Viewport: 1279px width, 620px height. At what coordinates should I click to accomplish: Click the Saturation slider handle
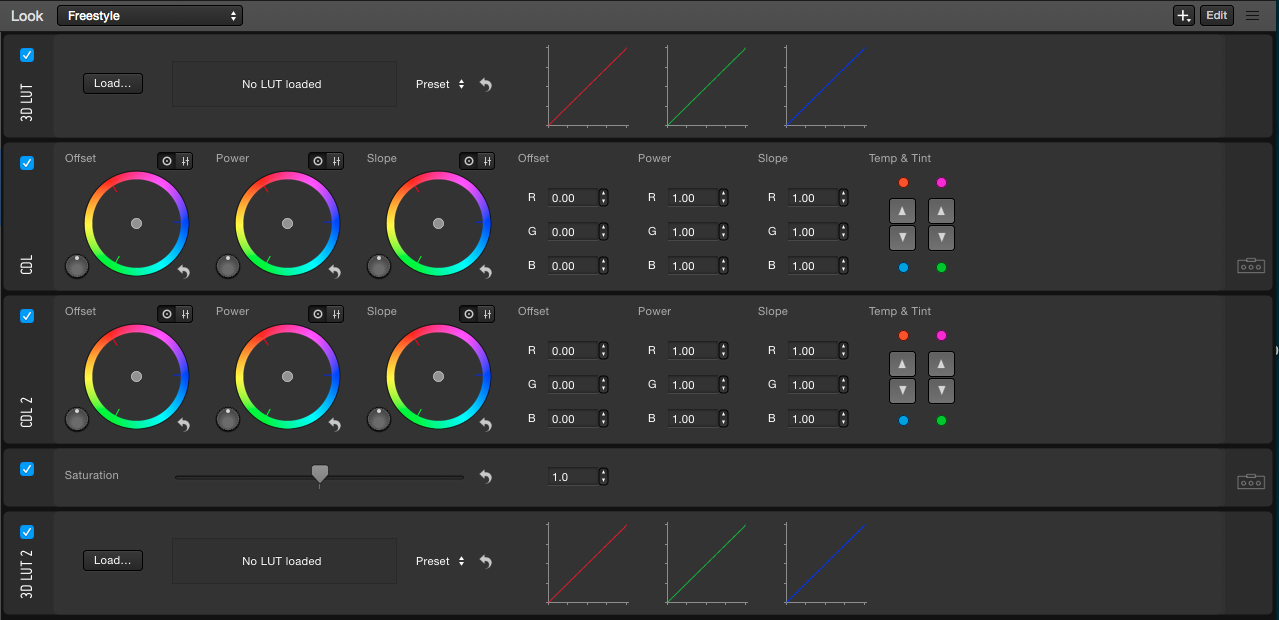coord(320,473)
